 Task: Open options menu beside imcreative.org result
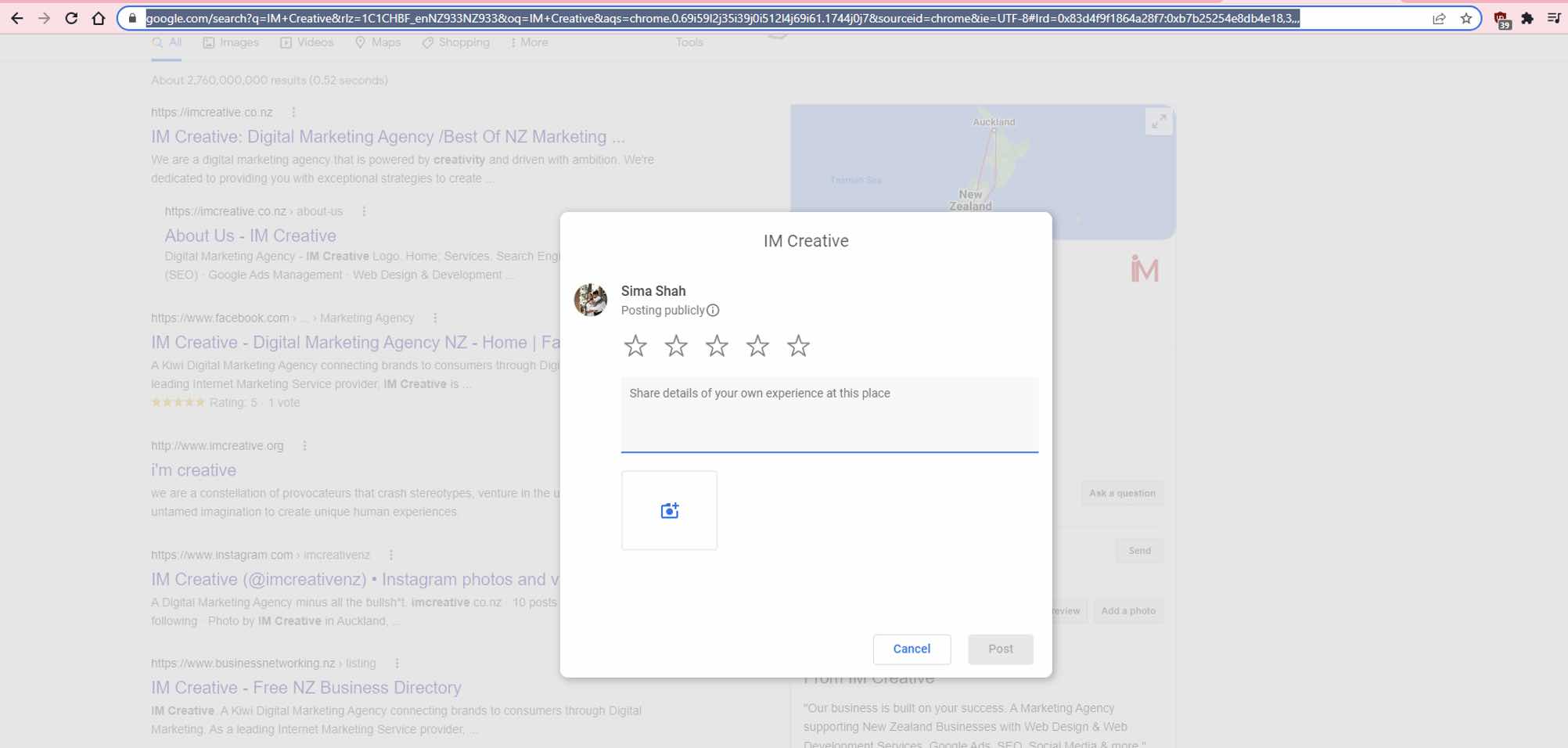tap(304, 445)
